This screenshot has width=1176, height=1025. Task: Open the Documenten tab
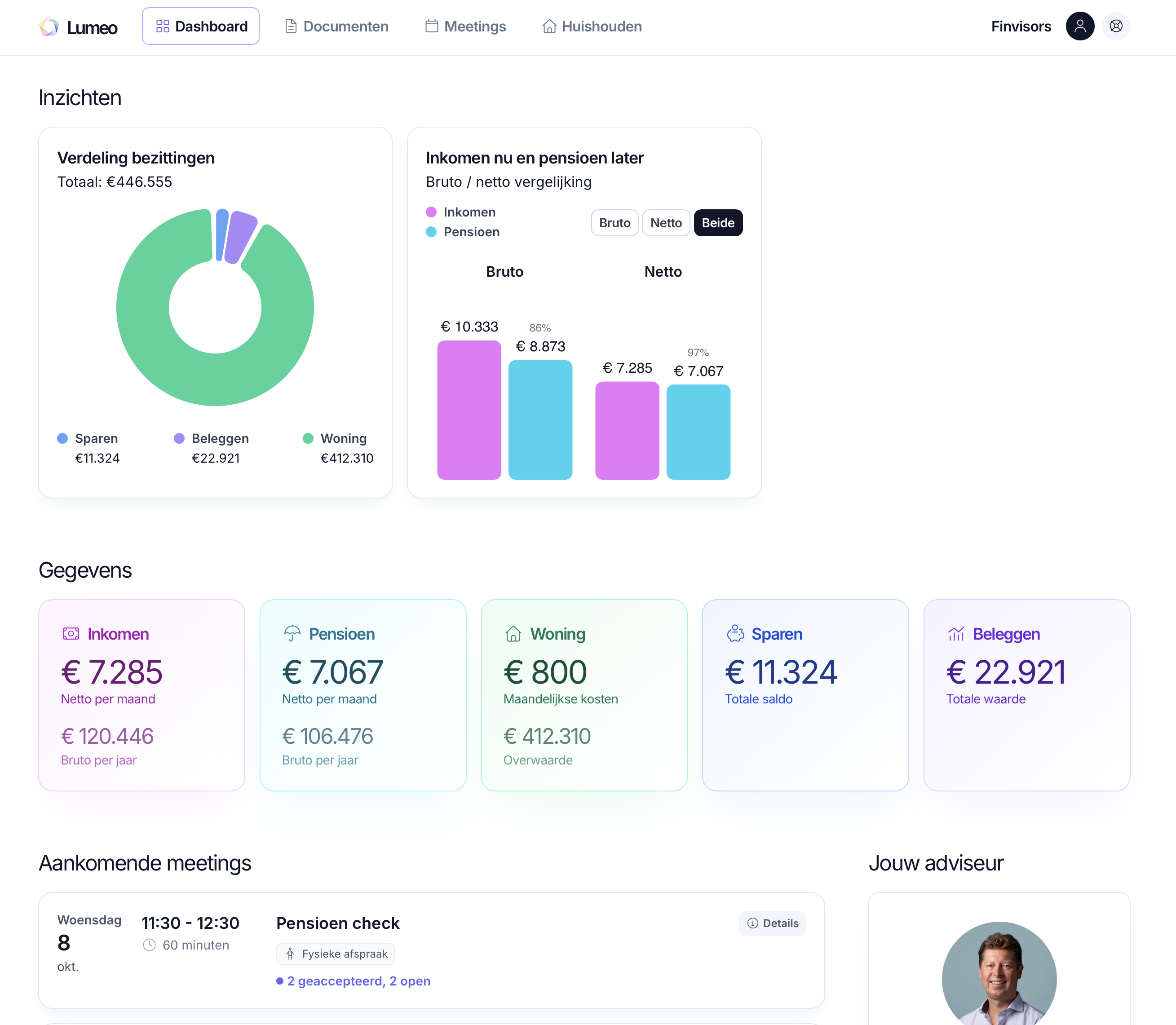click(336, 27)
